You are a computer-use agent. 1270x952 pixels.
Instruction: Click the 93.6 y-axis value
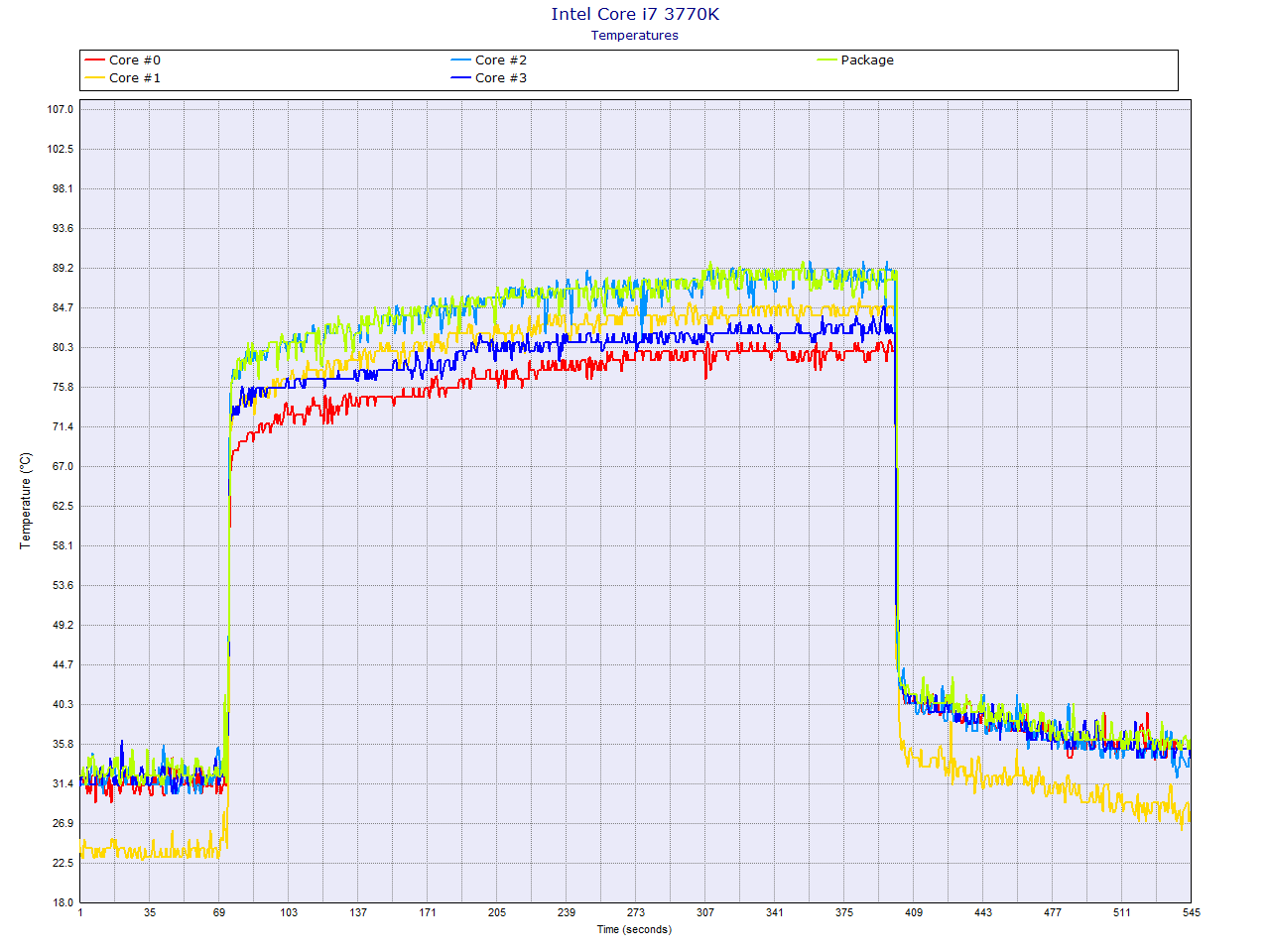click(x=63, y=228)
